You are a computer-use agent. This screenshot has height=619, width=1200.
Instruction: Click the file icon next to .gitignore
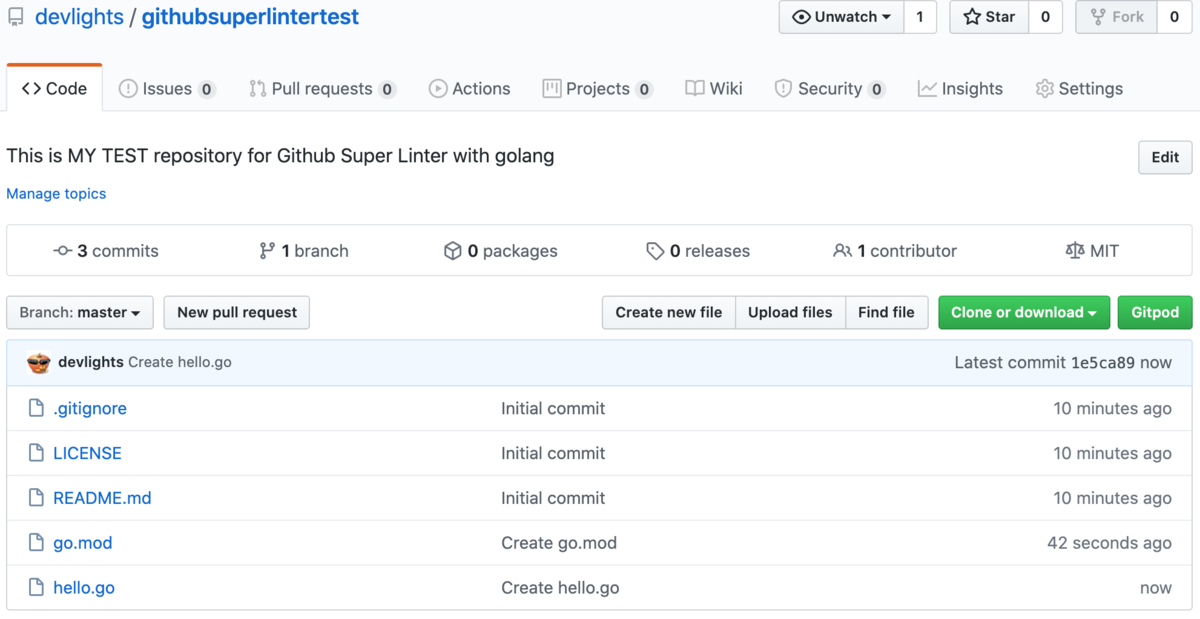click(x=36, y=408)
